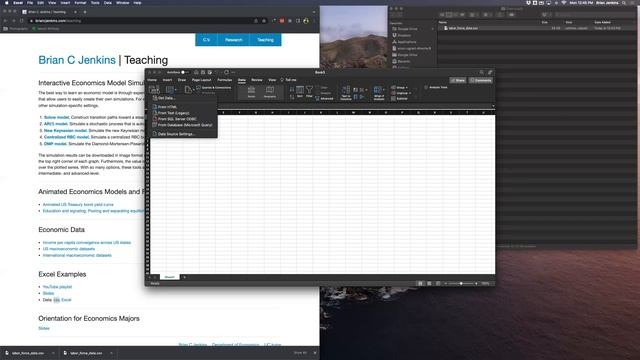Select From Database (Microsoft Query) entry
This screenshot has width=640, height=360.
pos(184,125)
